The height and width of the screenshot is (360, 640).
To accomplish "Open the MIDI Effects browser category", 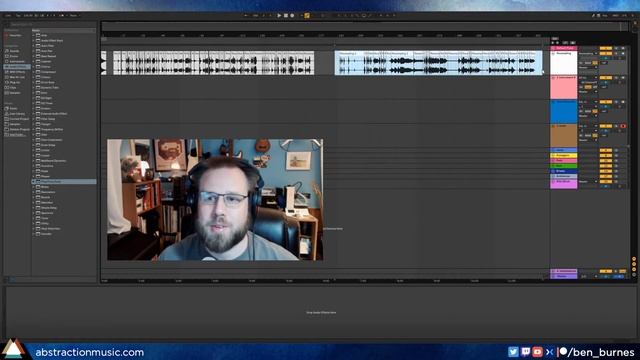I will [16, 72].
